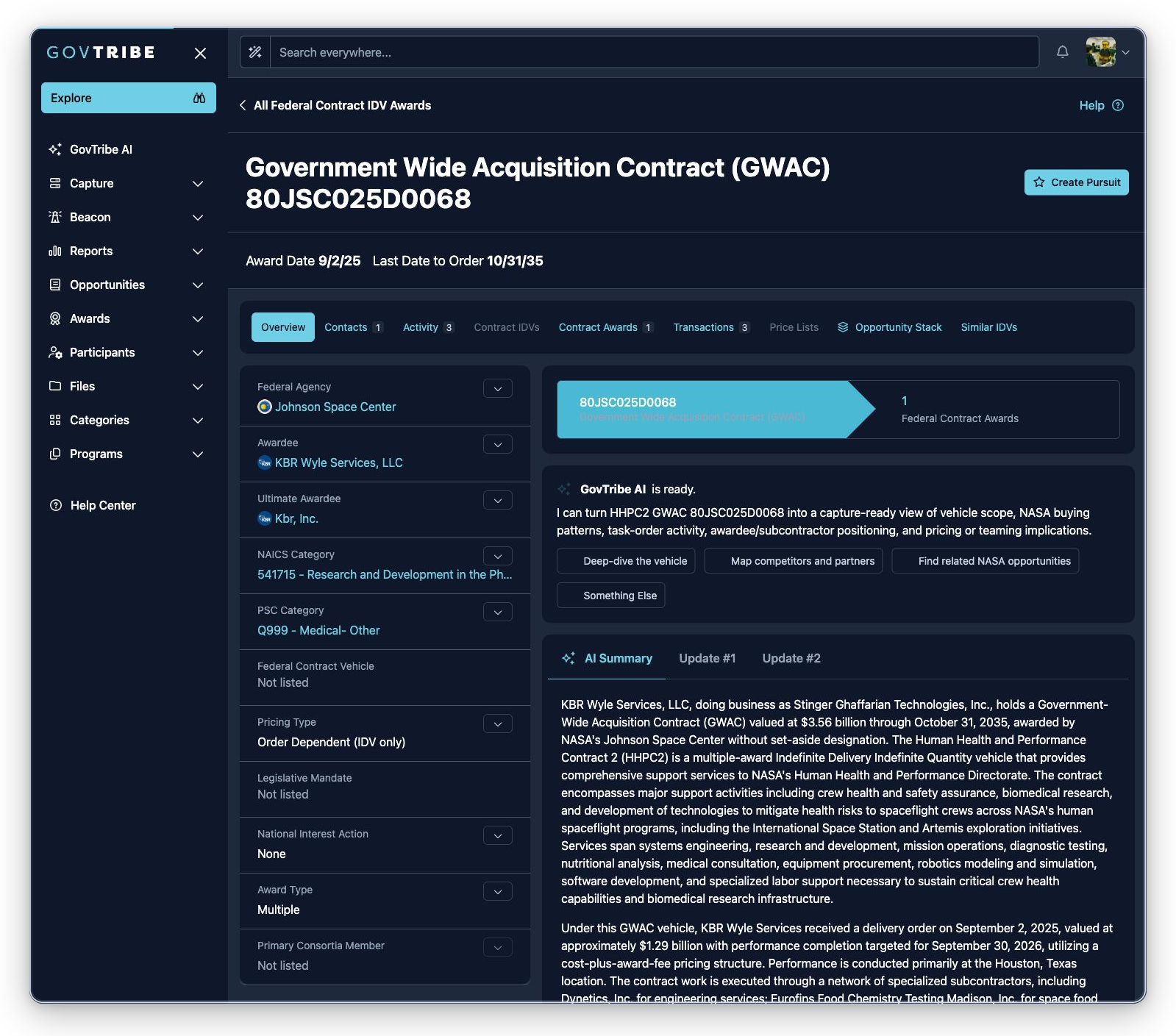Click the star icon on Create Pursuit
This screenshot has height=1036, width=1176.
[1039, 182]
